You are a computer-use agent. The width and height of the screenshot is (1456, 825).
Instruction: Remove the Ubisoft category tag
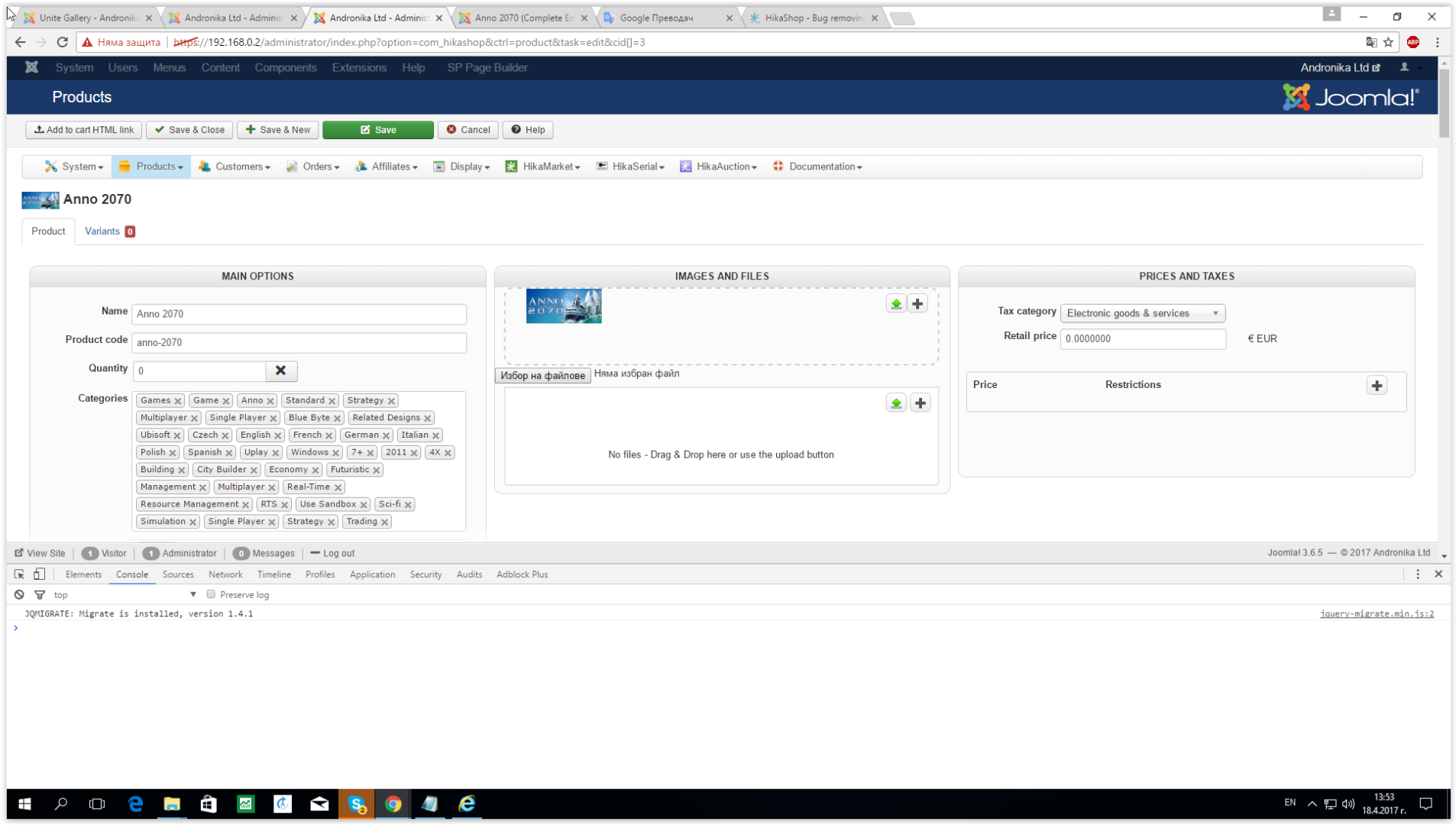[177, 435]
